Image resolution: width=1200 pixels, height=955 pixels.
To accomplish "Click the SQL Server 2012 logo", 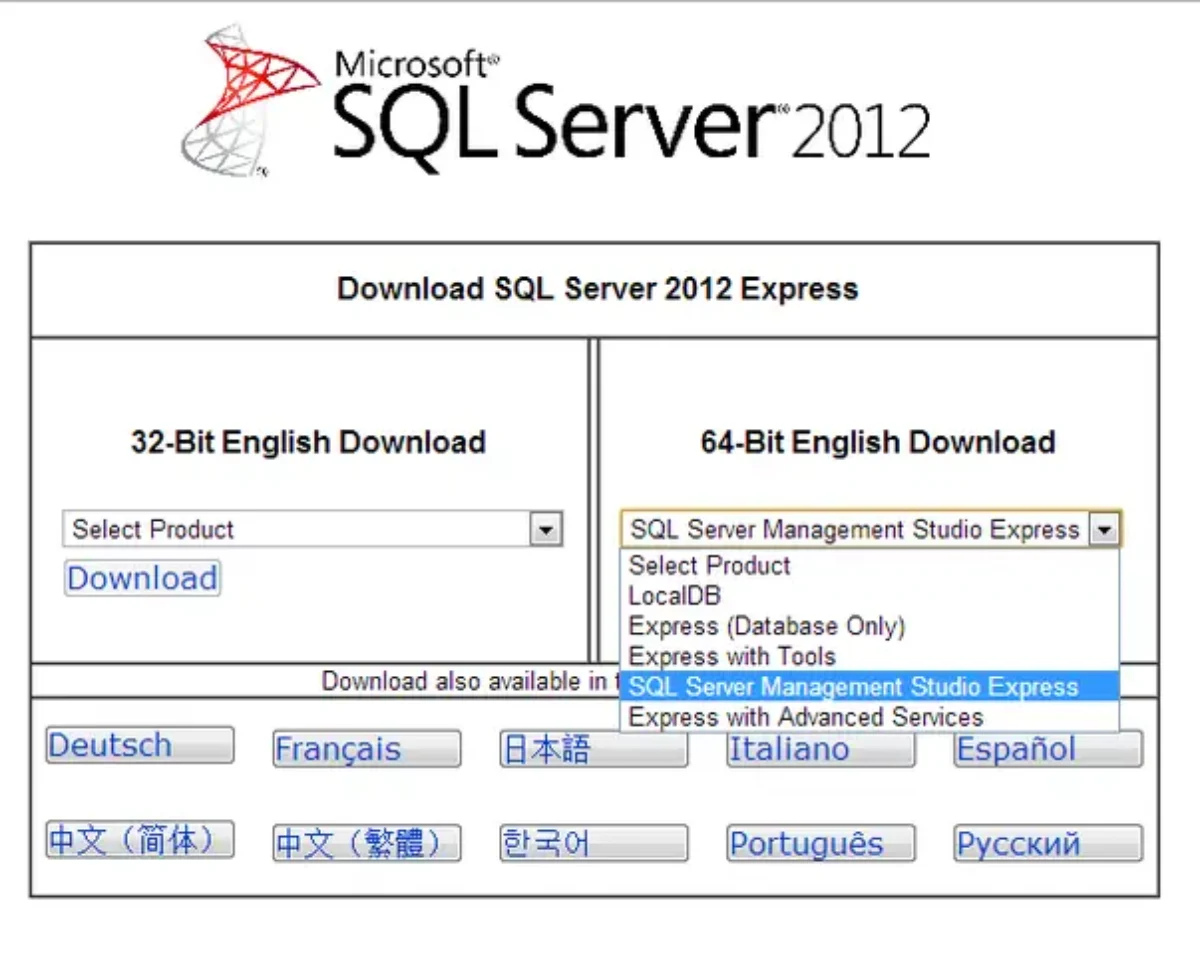I will point(555,105).
